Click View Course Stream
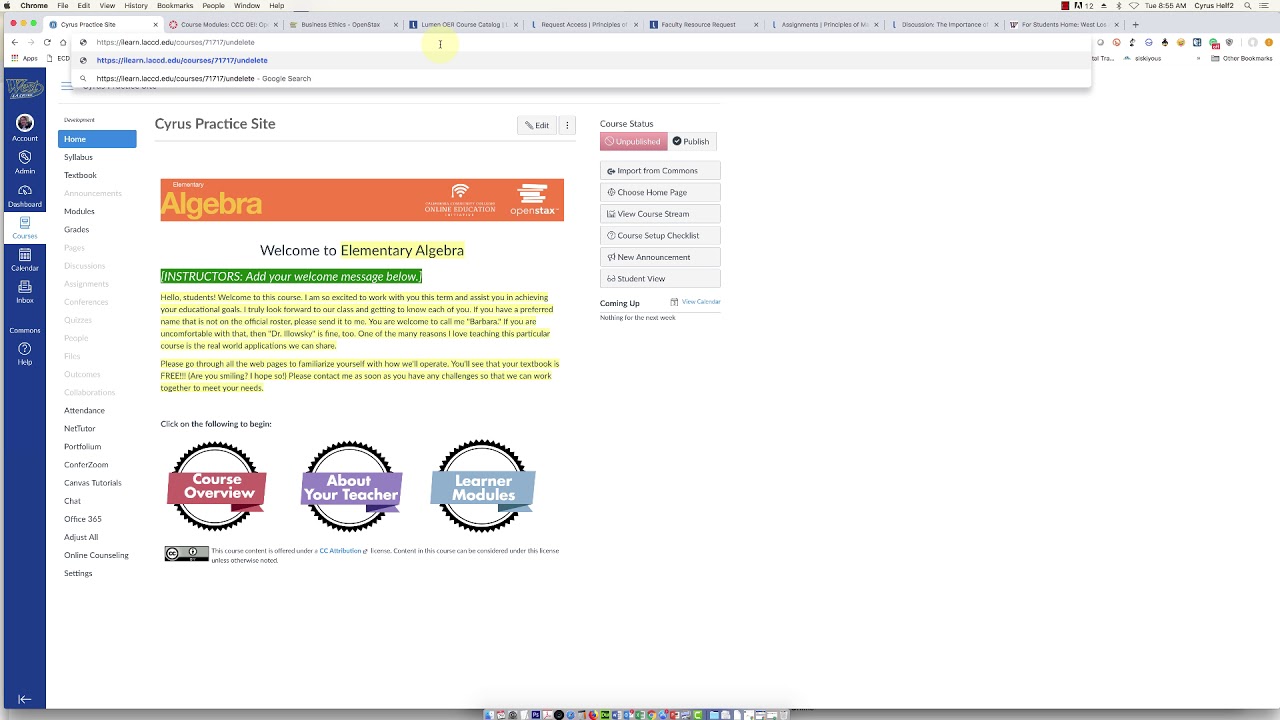This screenshot has width=1280, height=720. coord(660,214)
